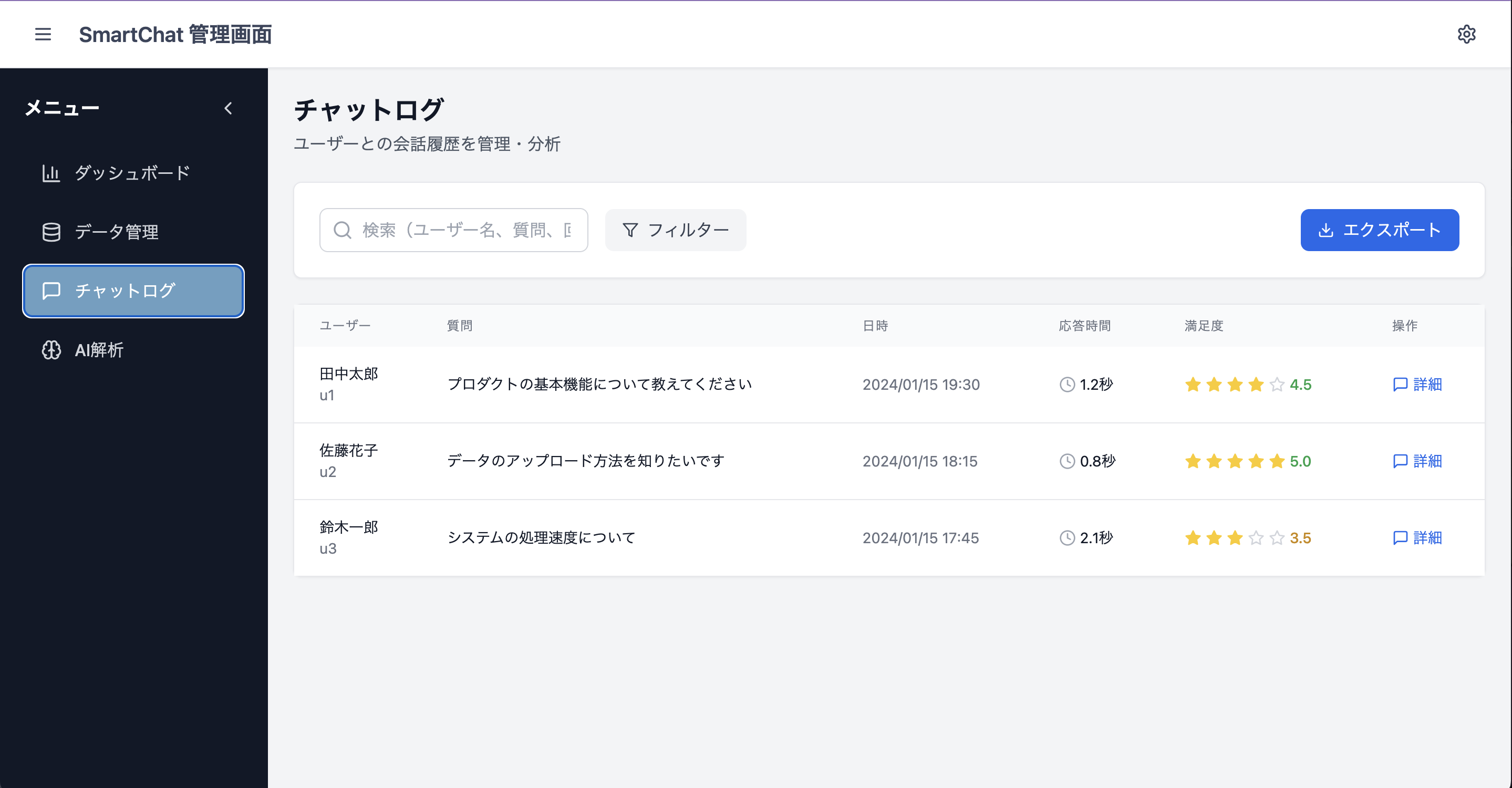The width and height of the screenshot is (1512, 788).
Task: Expand details for 佐藤花子's row
Action: tap(1418, 461)
